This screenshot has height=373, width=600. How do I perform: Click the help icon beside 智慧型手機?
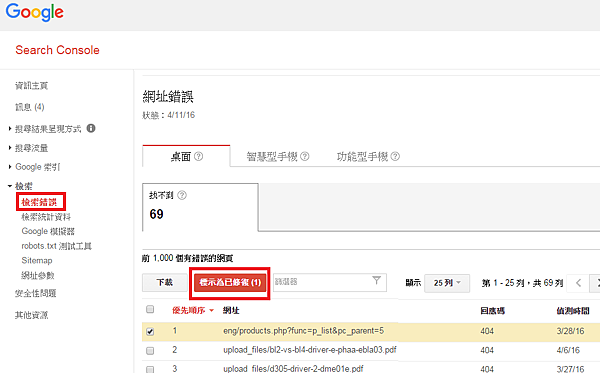(305, 156)
